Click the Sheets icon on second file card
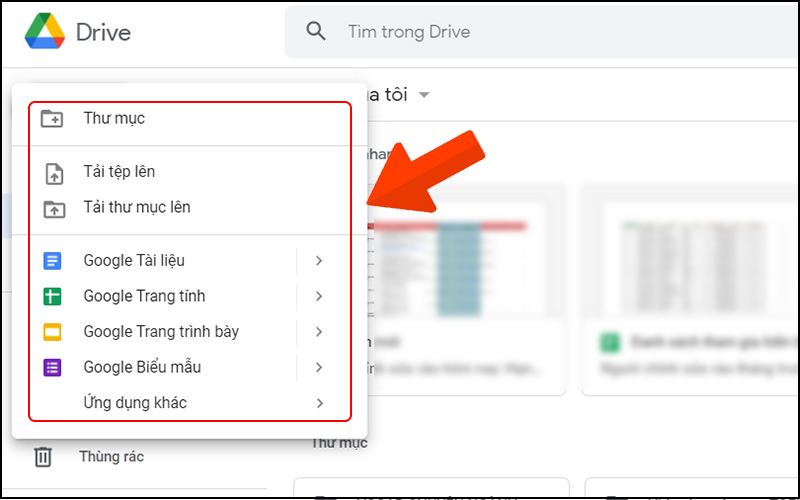 (x=610, y=342)
